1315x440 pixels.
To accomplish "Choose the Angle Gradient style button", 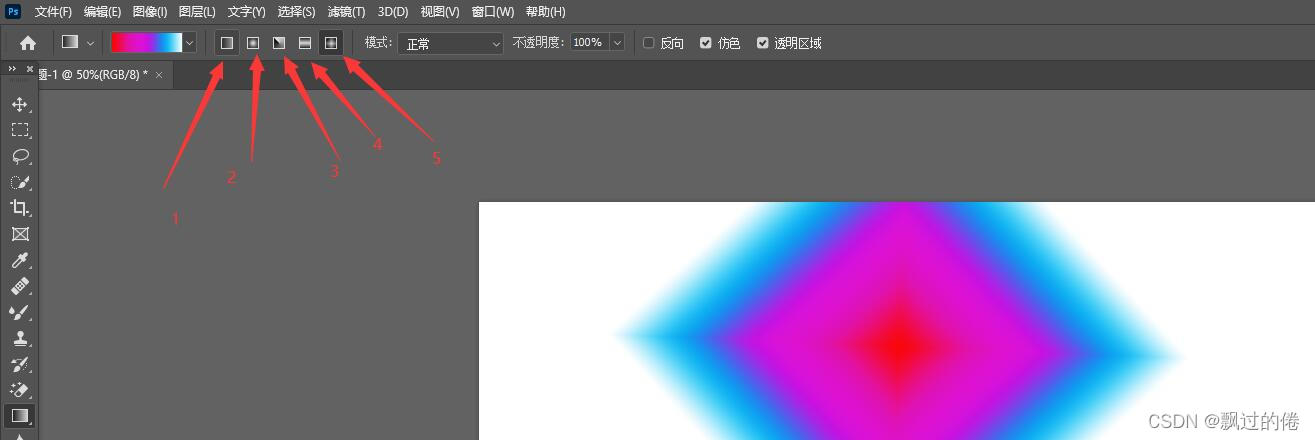I will coord(279,43).
